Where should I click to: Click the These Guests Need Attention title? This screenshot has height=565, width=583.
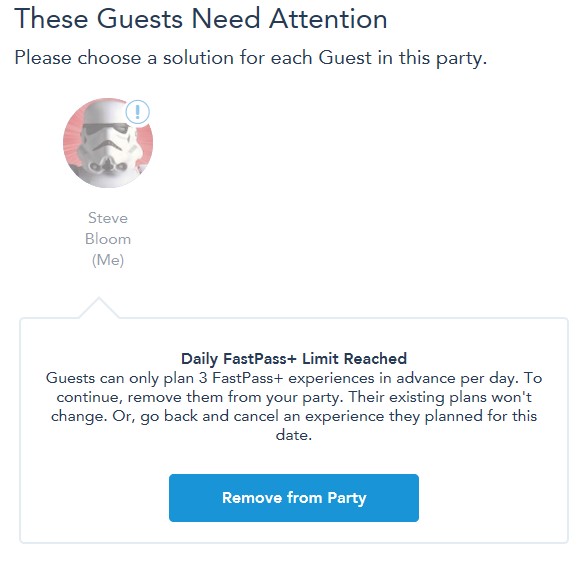(201, 19)
